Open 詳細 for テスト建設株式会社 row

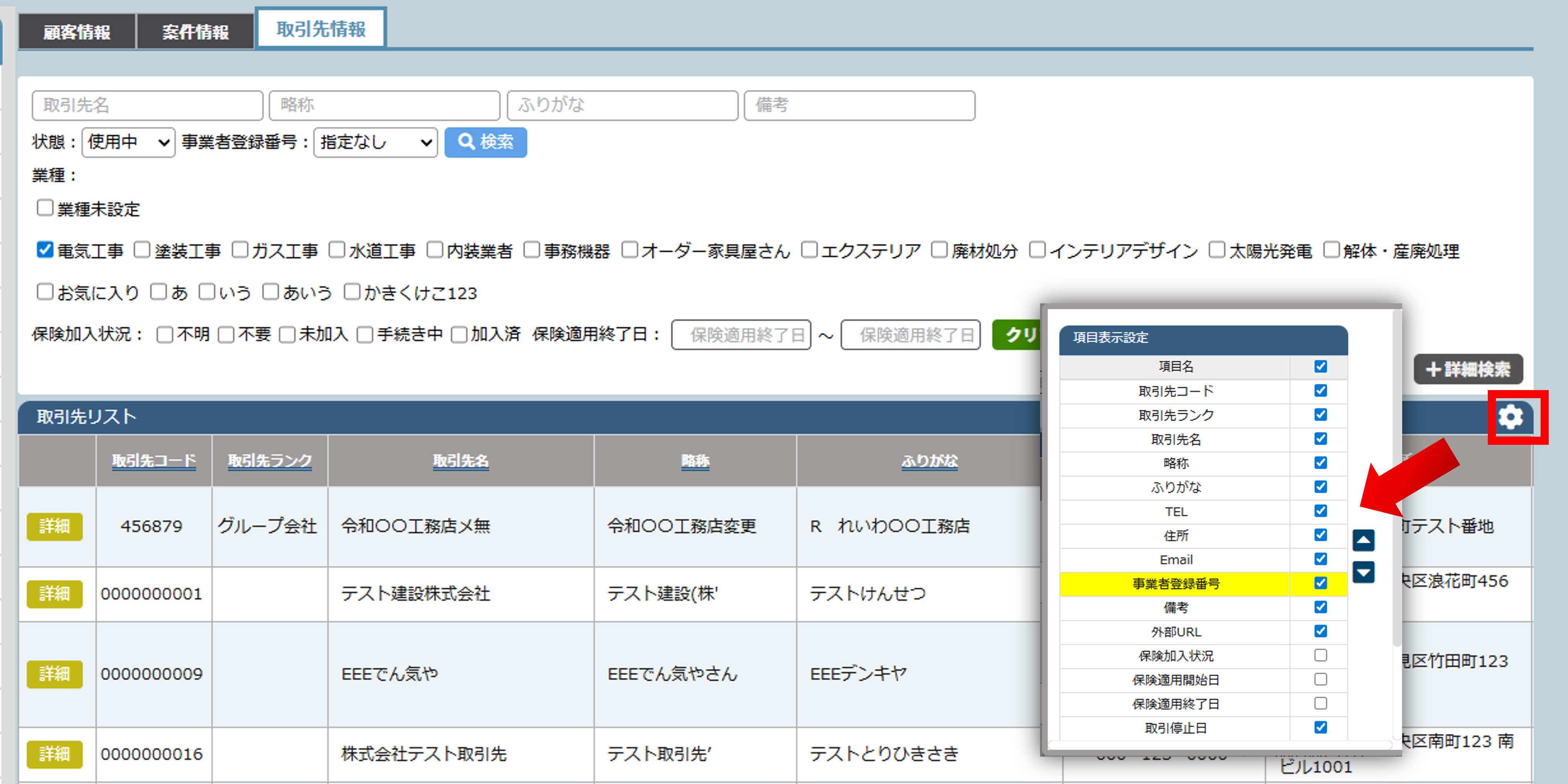[x=54, y=594]
